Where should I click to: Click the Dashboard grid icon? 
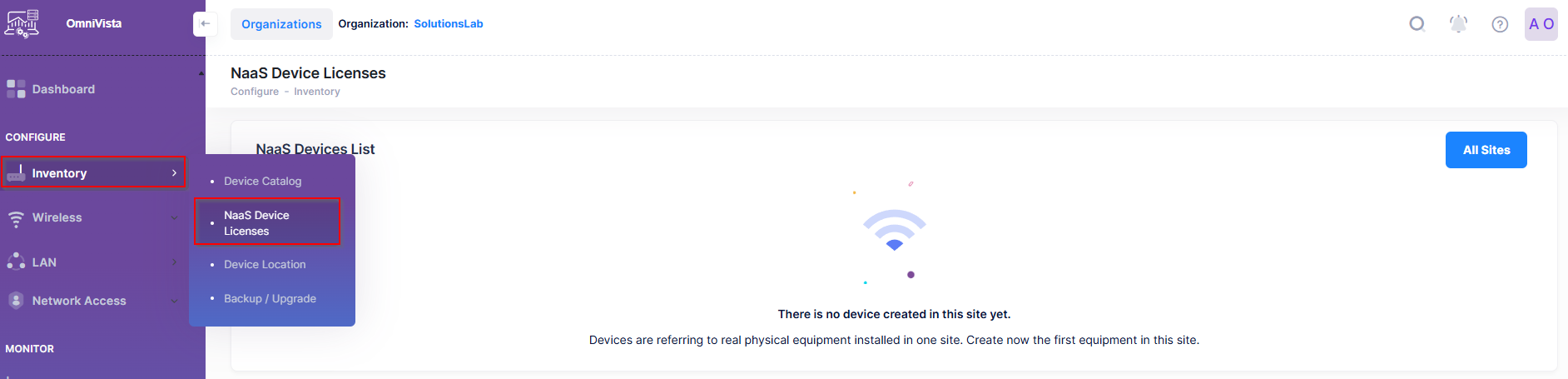[16, 89]
